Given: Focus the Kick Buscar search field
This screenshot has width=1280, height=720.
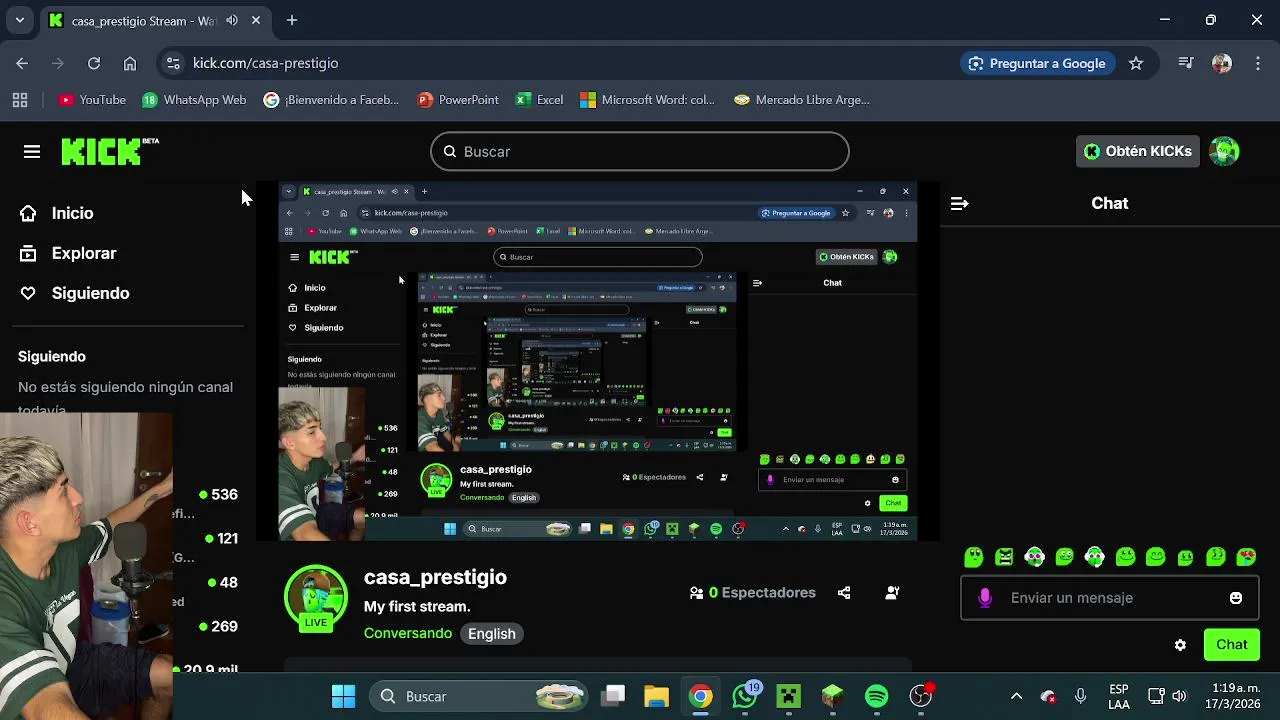Looking at the screenshot, I should pyautogui.click(x=640, y=152).
